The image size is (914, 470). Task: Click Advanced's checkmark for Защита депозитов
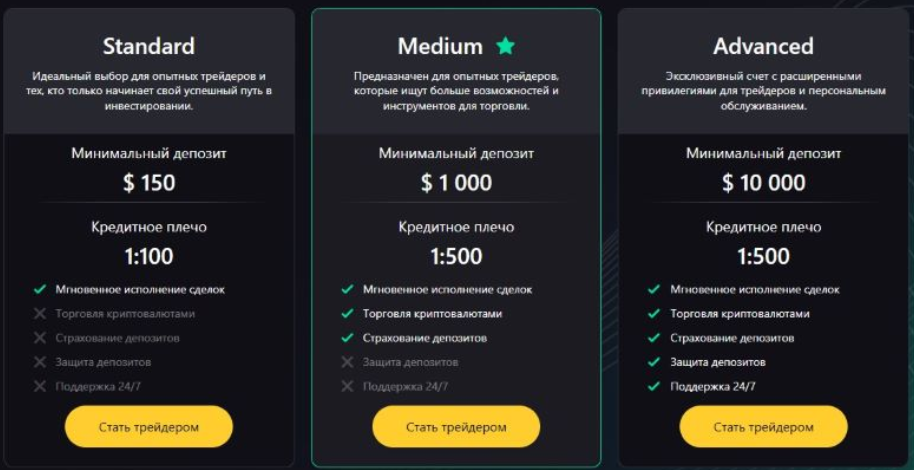coord(654,362)
